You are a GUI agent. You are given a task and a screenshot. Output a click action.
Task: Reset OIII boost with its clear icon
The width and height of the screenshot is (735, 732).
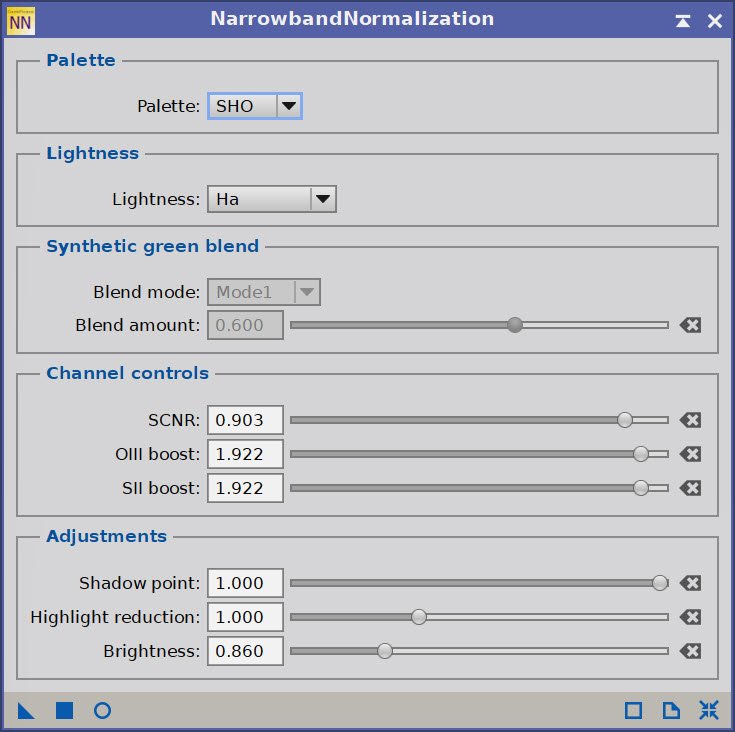coord(690,454)
